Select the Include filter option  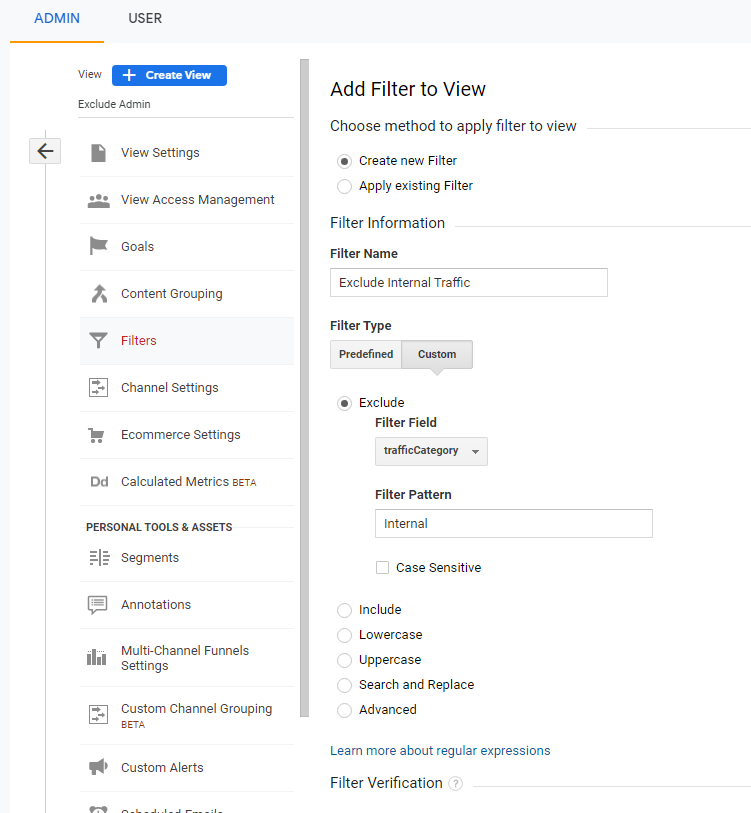tap(345, 610)
